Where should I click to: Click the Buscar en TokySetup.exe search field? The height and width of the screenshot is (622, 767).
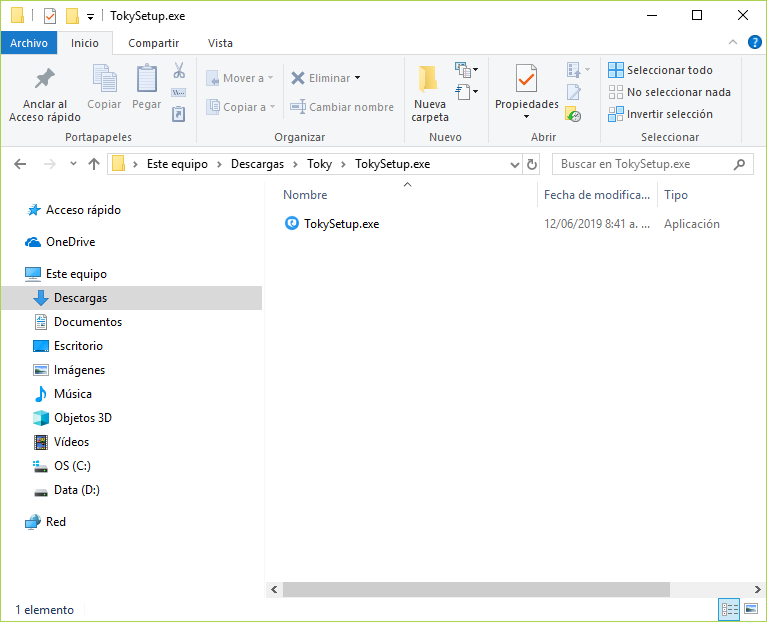640,164
